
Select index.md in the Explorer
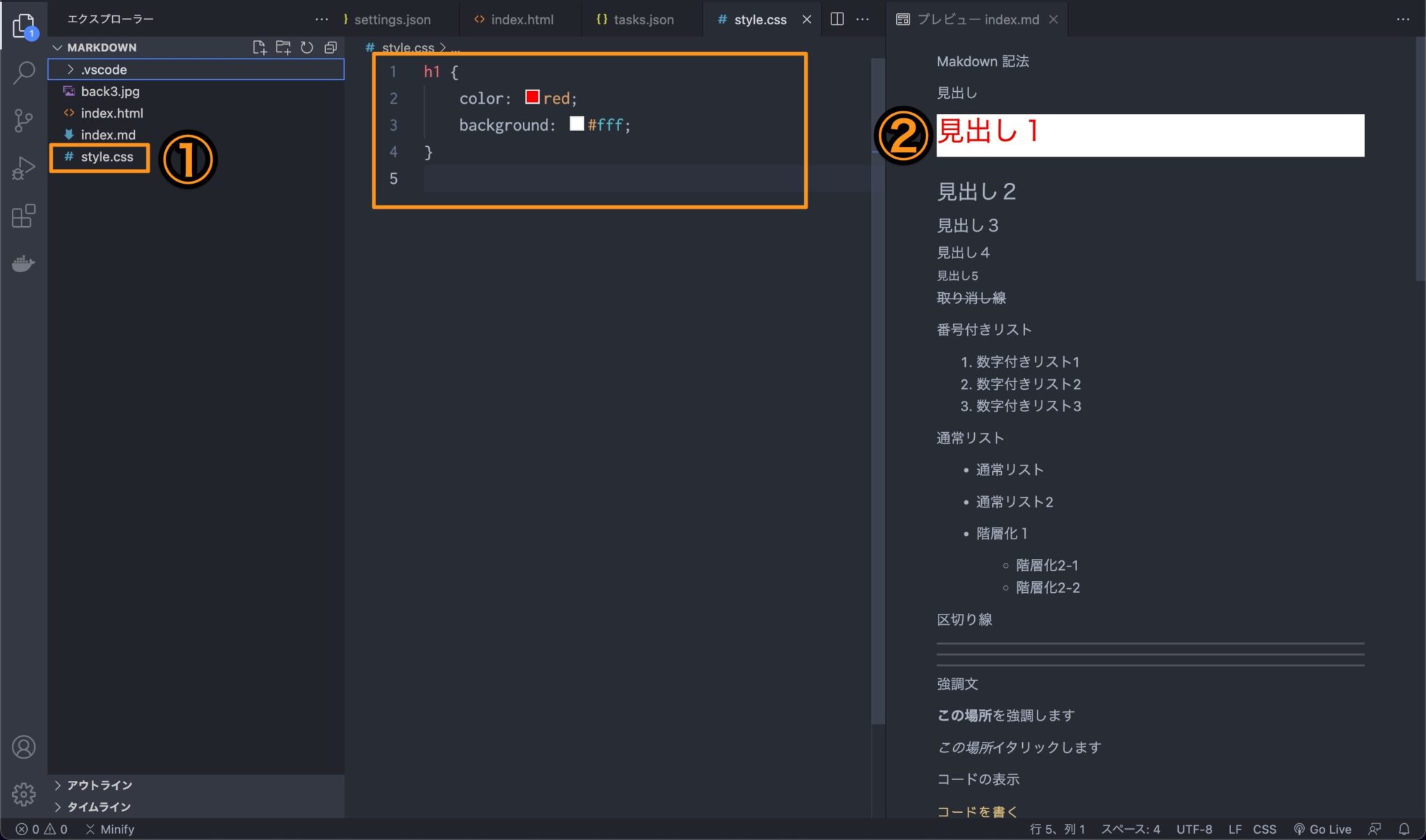tap(109, 134)
